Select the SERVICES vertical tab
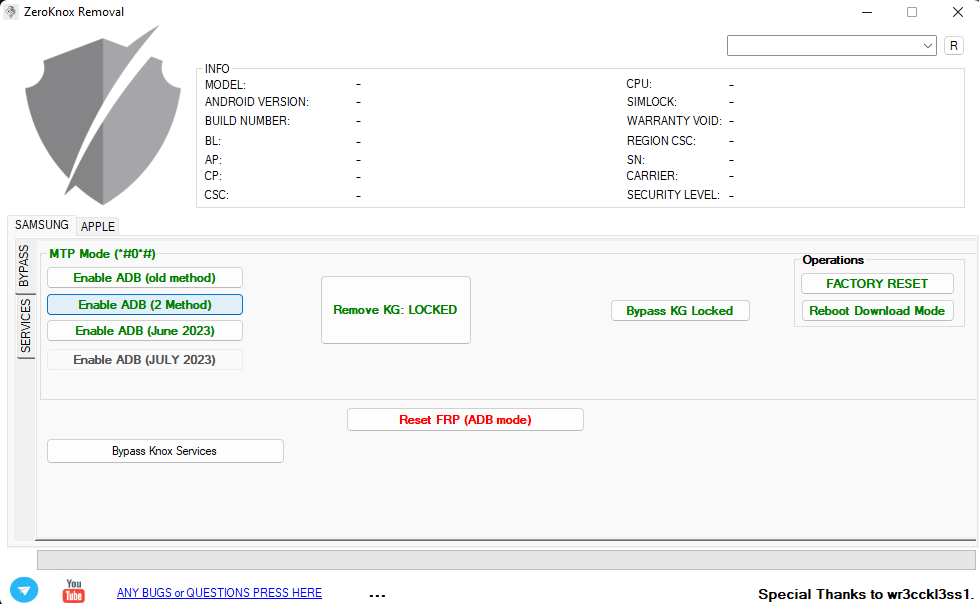Image resolution: width=979 pixels, height=604 pixels. pos(25,325)
